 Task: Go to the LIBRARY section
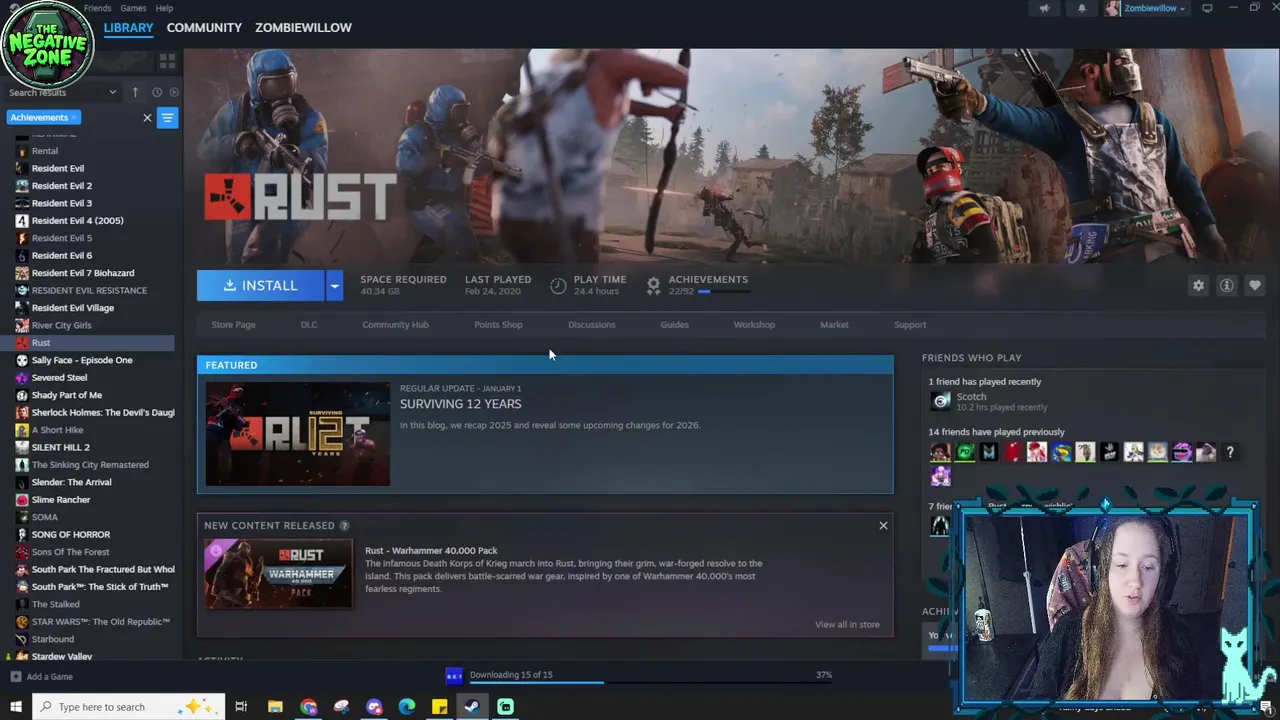129,28
